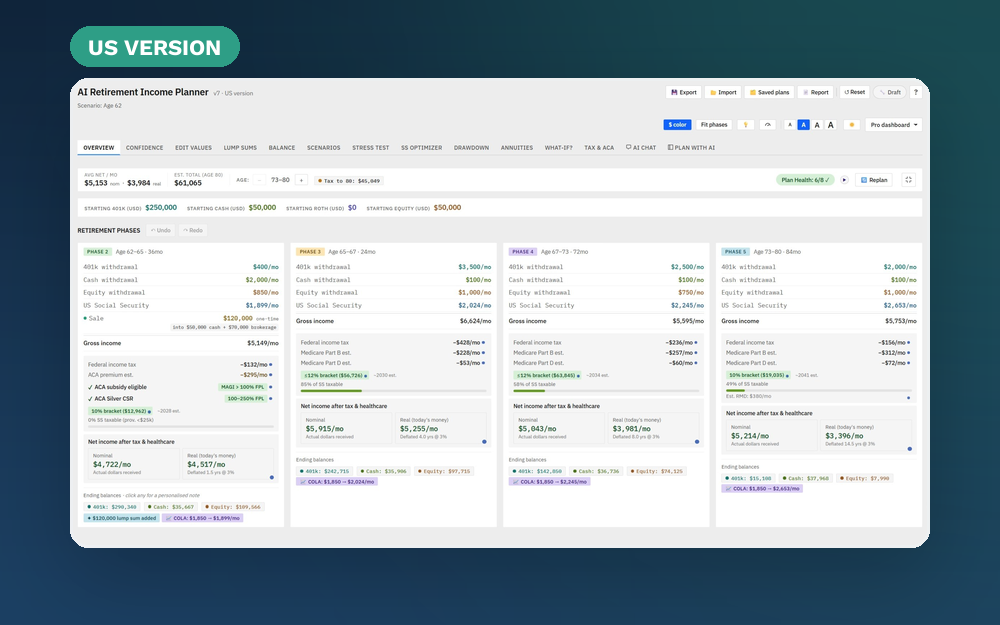Click Phase 3 SS taxable progress bar
This screenshot has height=625, width=1000.
pos(393,391)
